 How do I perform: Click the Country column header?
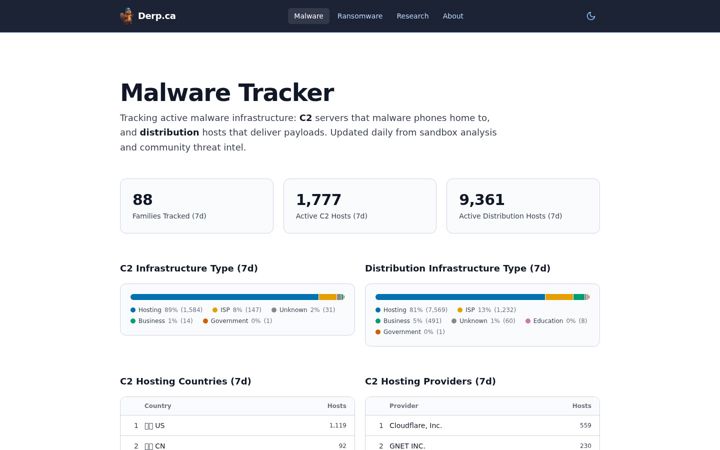(158, 406)
